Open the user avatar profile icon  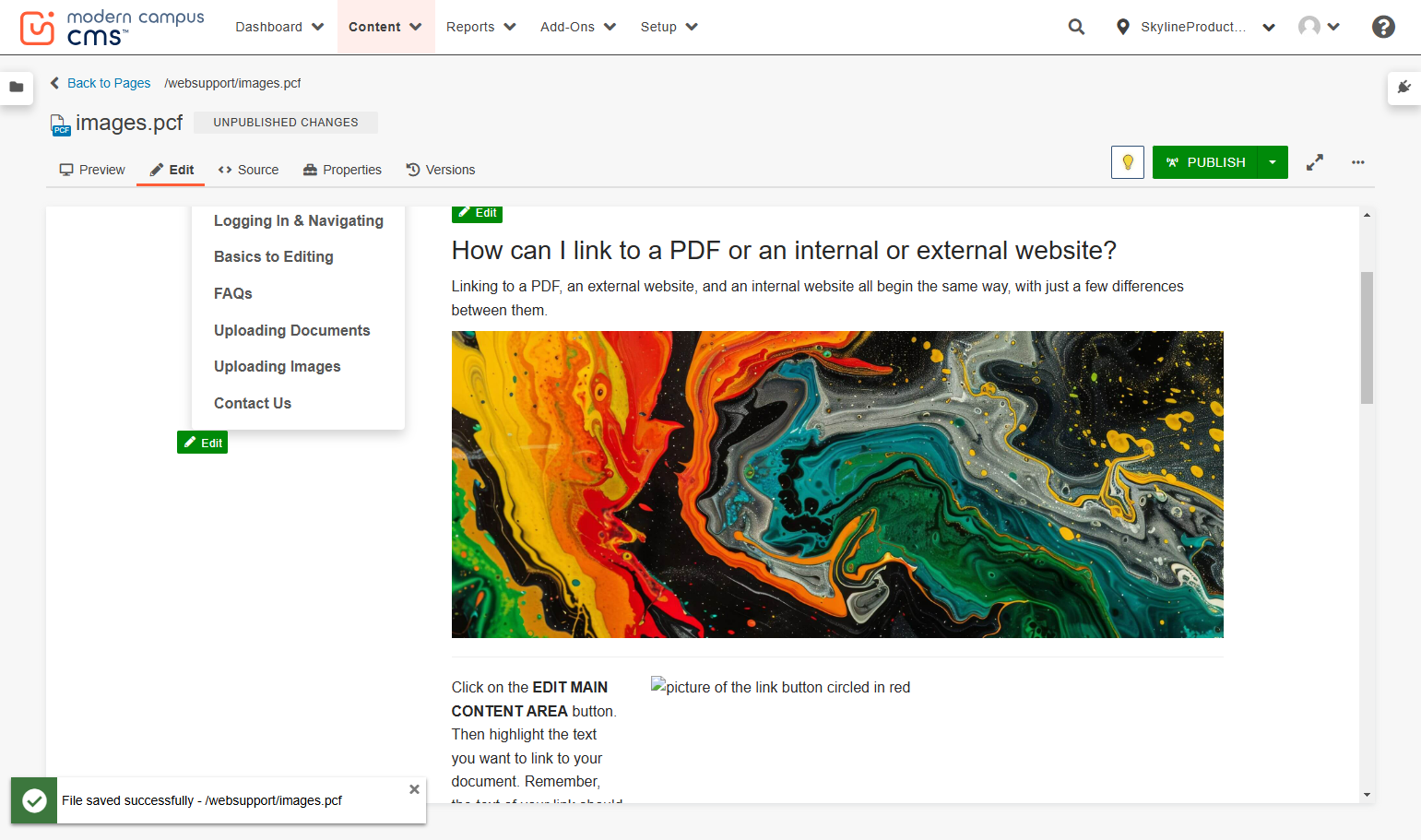click(x=1309, y=27)
